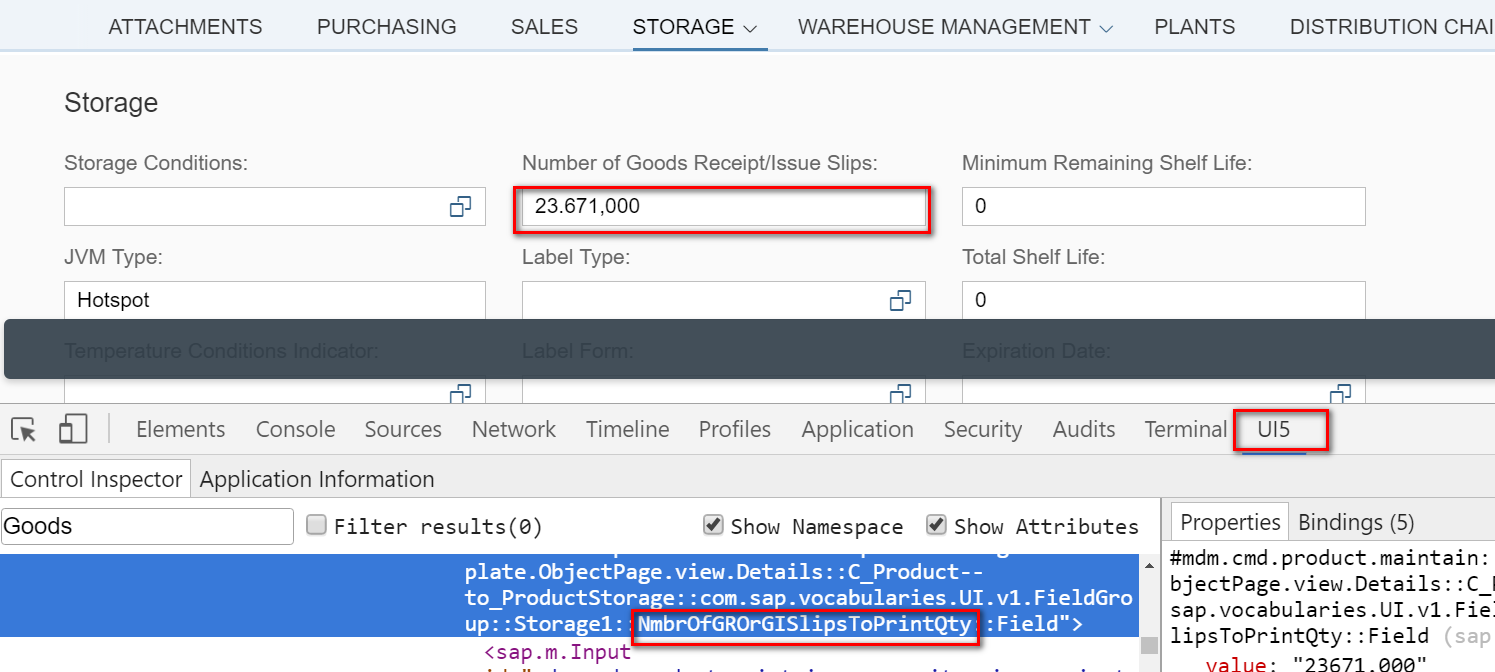1495x672 pixels.
Task: Open value help icon for Temperature Conditions Indicator
Action: [x=460, y=393]
